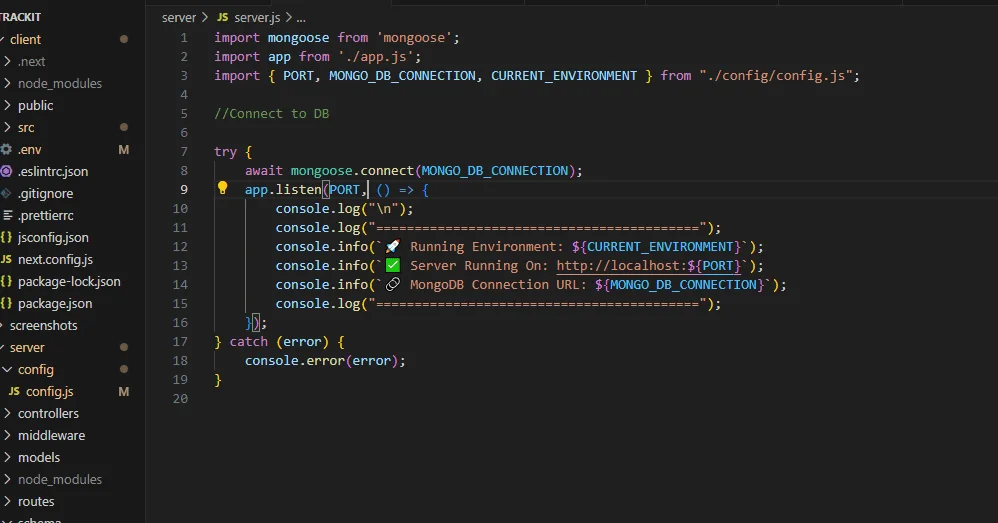The image size is (998, 523).
Task: Click the green checkmark emoji on line 13
Action: [x=393, y=265]
